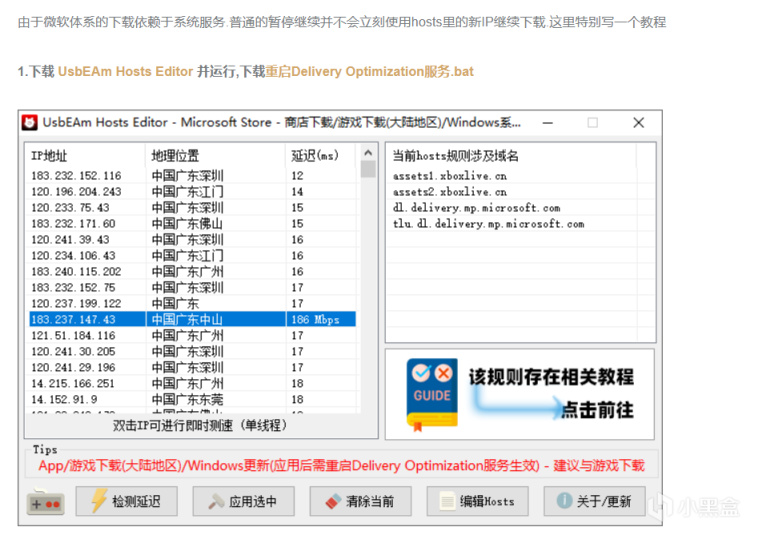Click 中国广东东莞 location cell

pyautogui.click(x=187, y=399)
